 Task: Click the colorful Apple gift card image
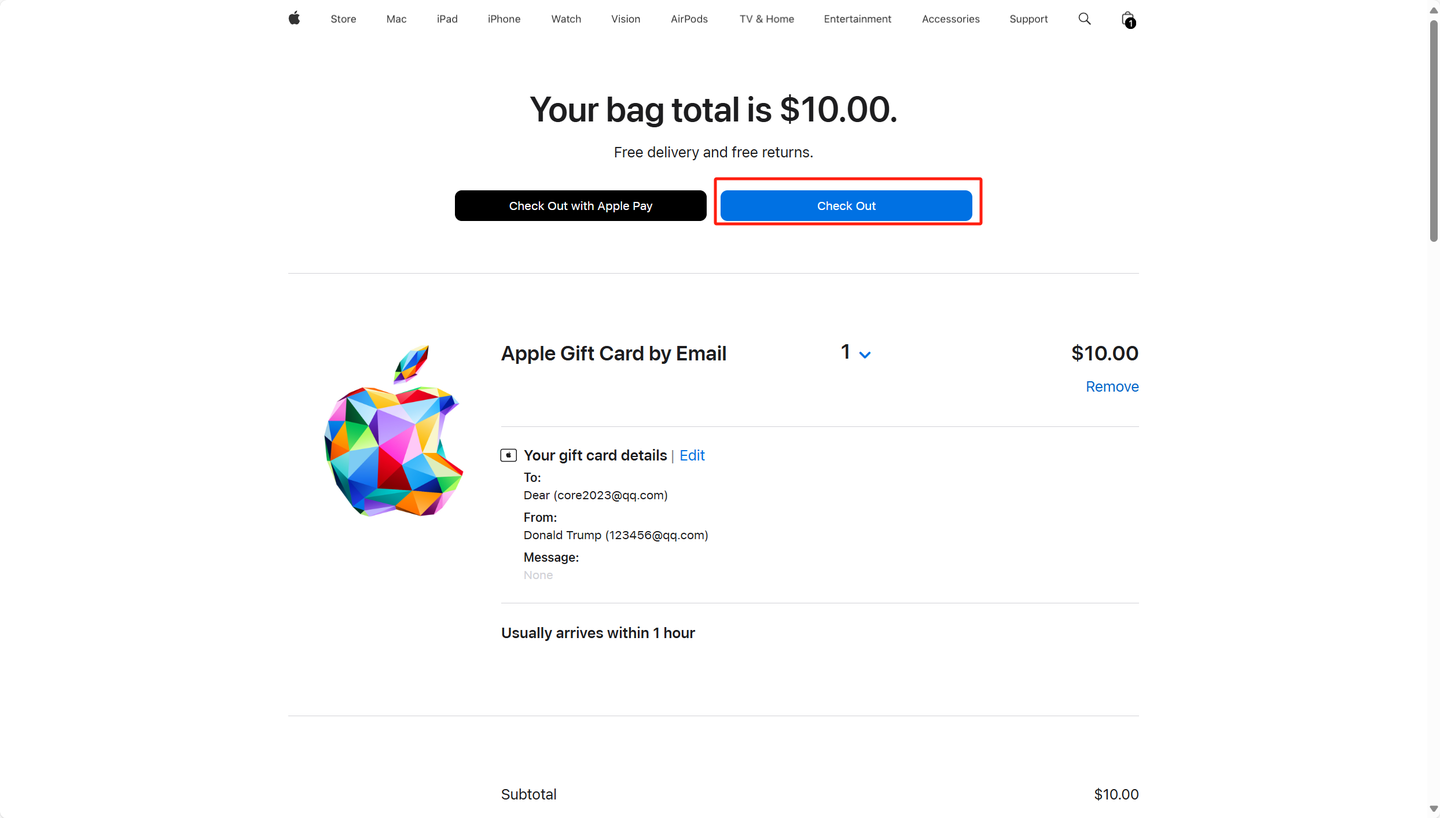394,431
